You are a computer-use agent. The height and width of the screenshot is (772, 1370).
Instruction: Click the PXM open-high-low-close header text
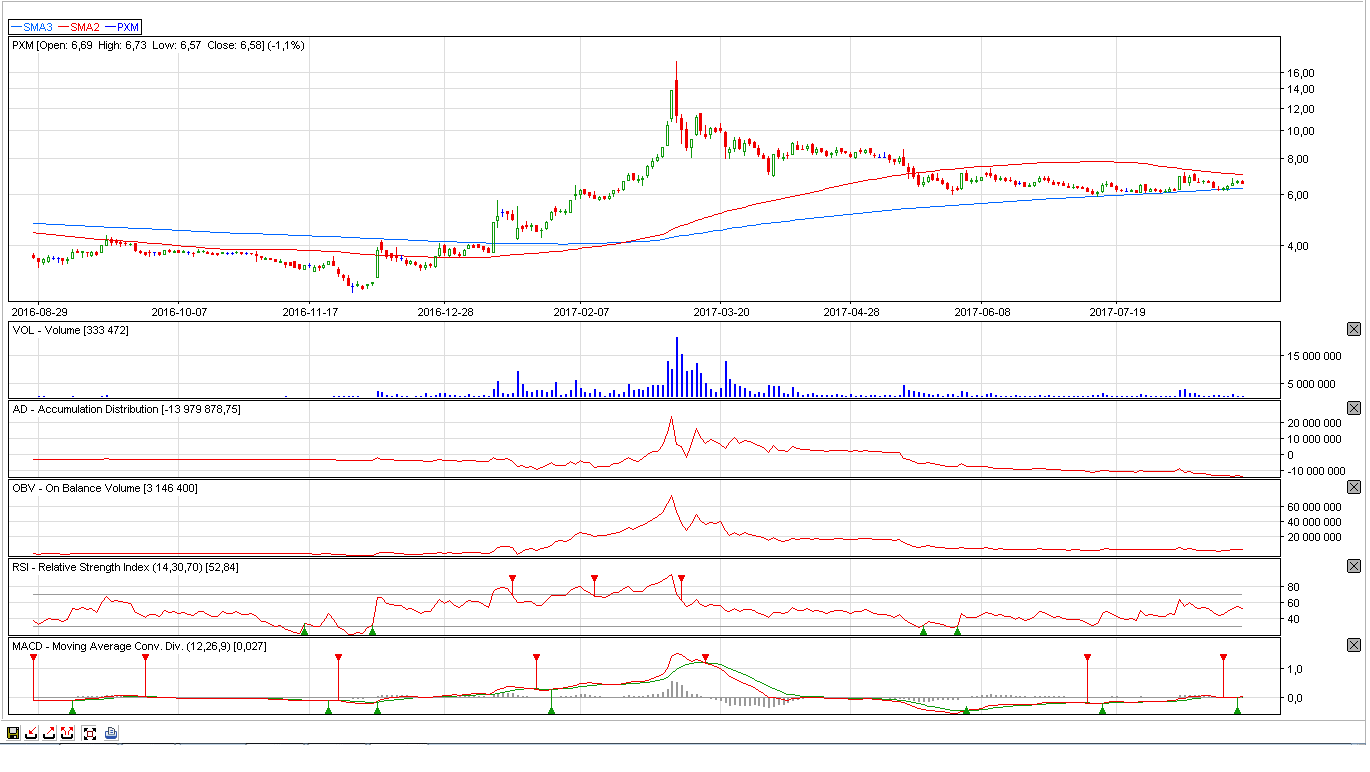[x=158, y=45]
